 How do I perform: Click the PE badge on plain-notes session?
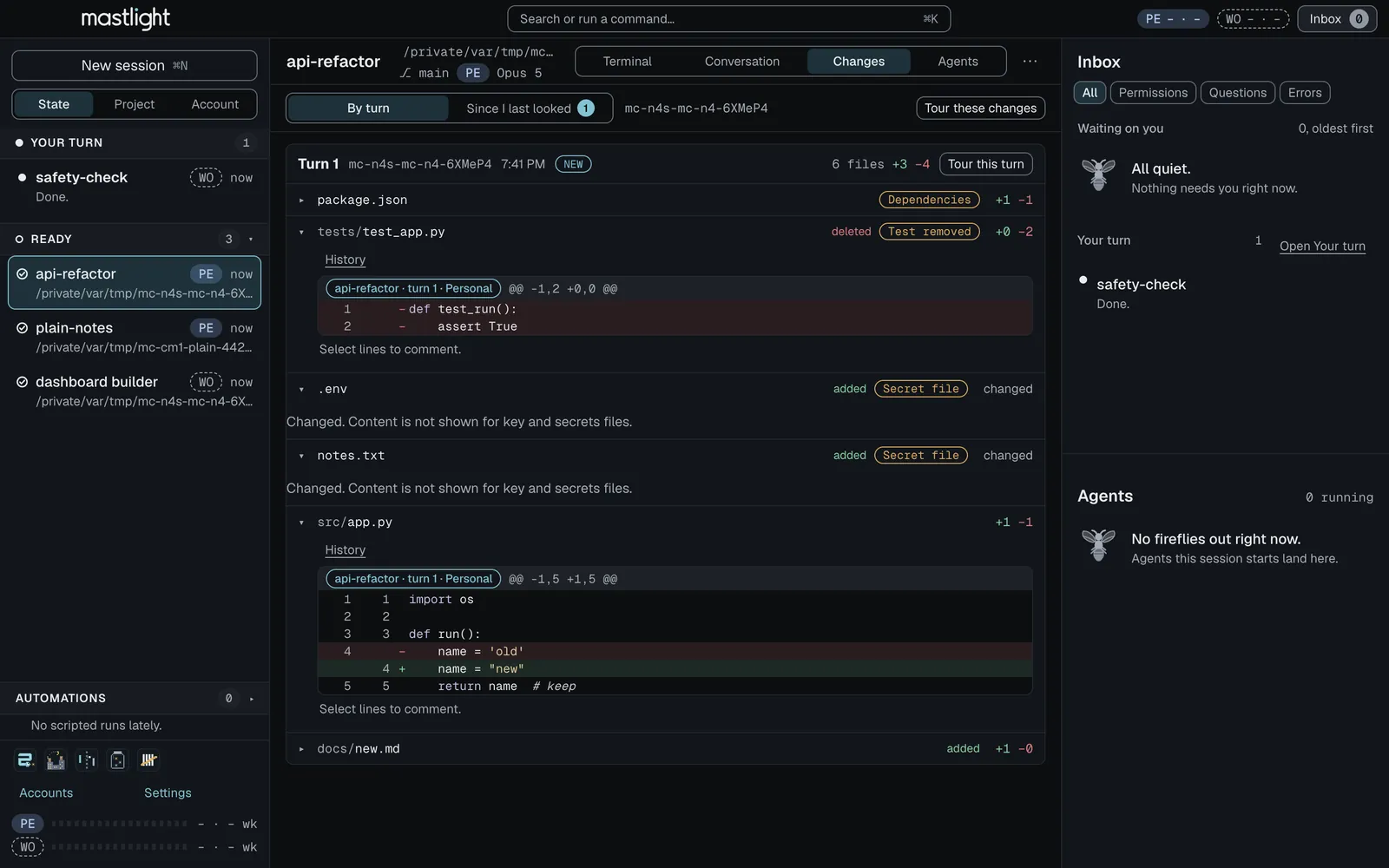click(206, 328)
